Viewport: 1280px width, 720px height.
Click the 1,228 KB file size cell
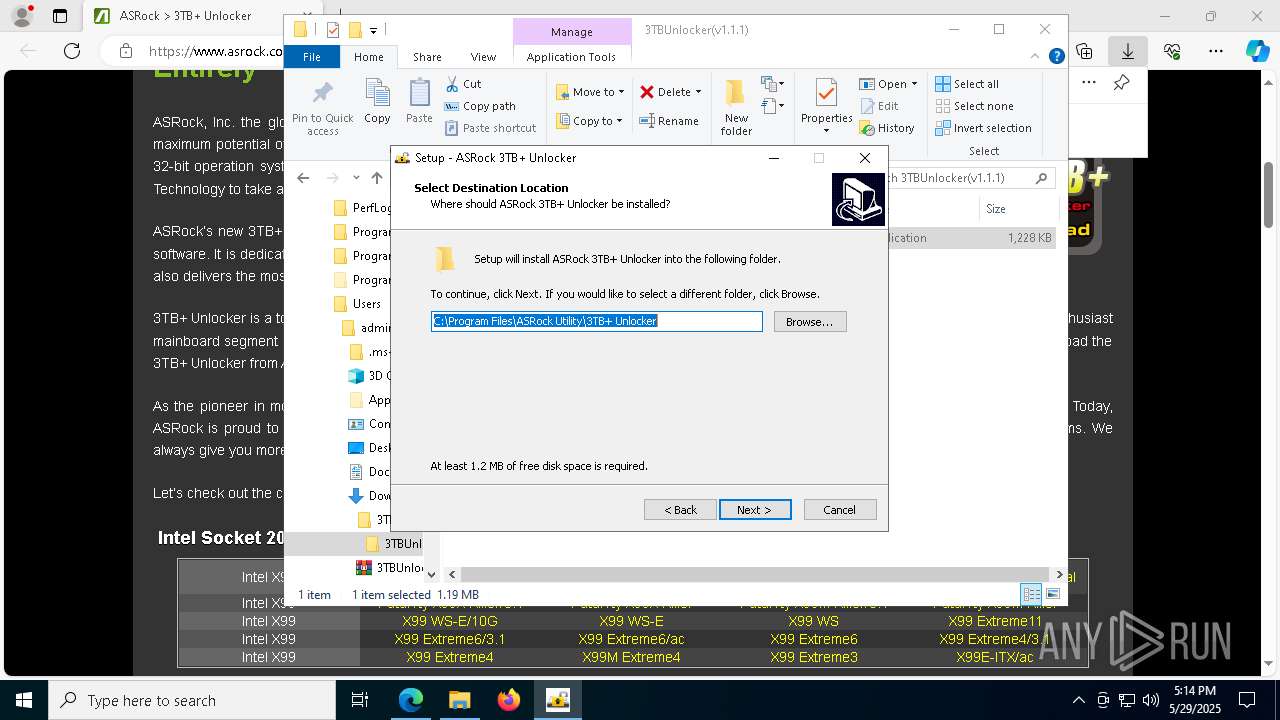1029,238
